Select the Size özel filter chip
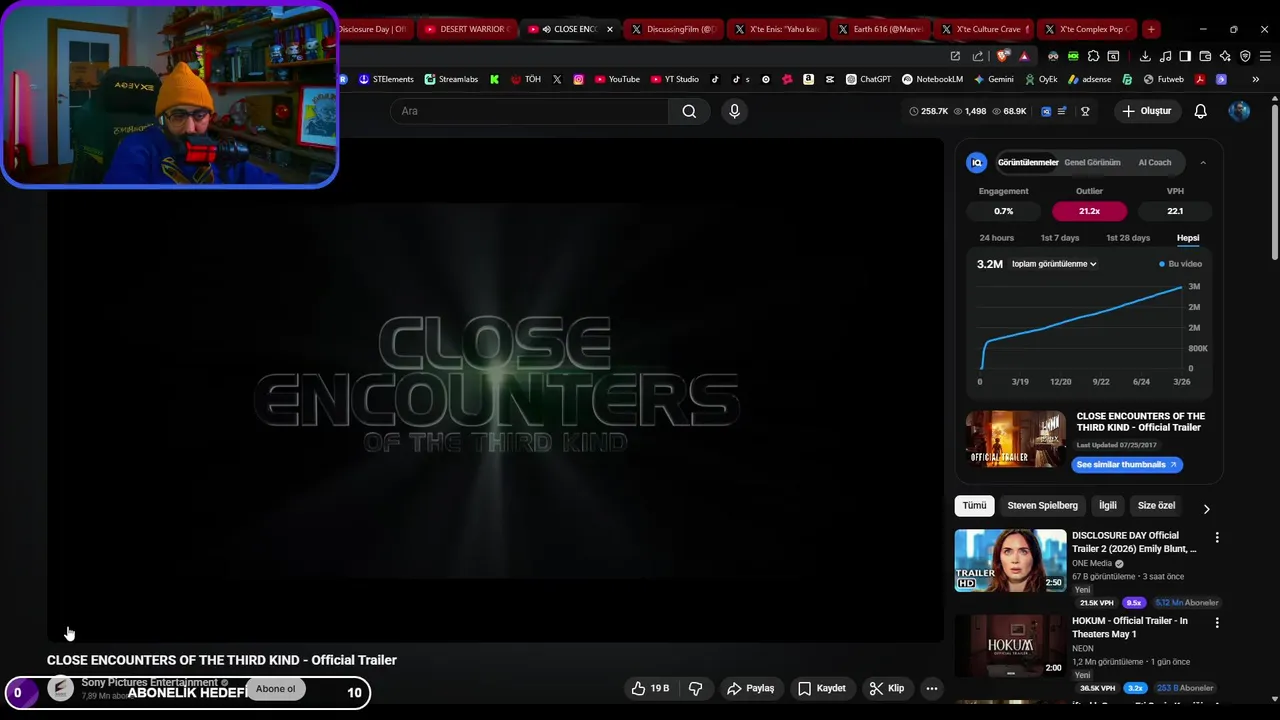Screen dimensions: 1280x720 1156,506
